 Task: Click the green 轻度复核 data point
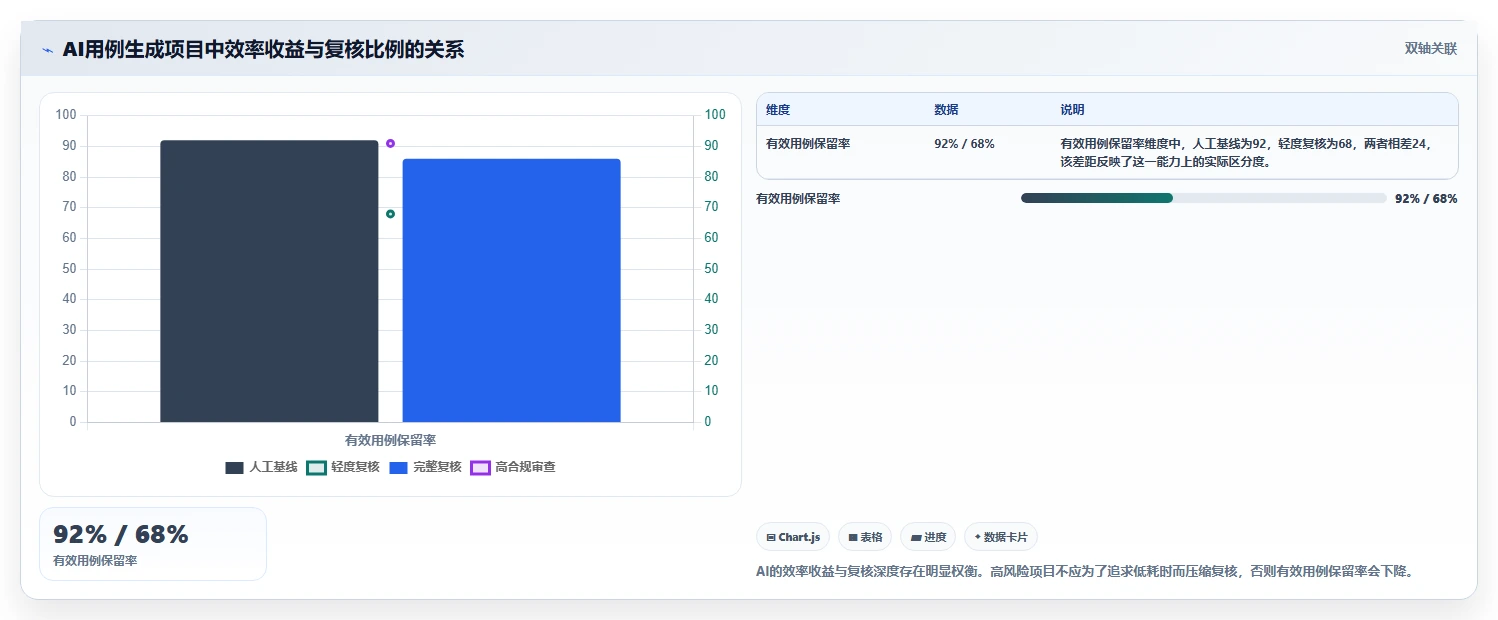(390, 214)
